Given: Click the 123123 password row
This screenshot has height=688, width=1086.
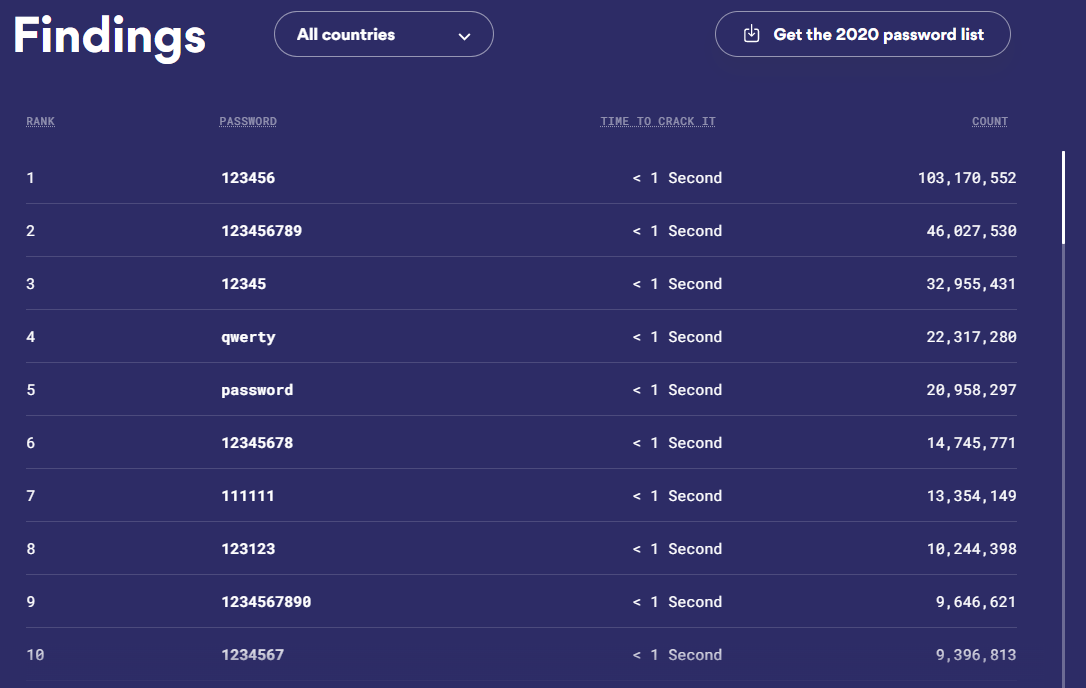Looking at the screenshot, I should tap(248, 549).
